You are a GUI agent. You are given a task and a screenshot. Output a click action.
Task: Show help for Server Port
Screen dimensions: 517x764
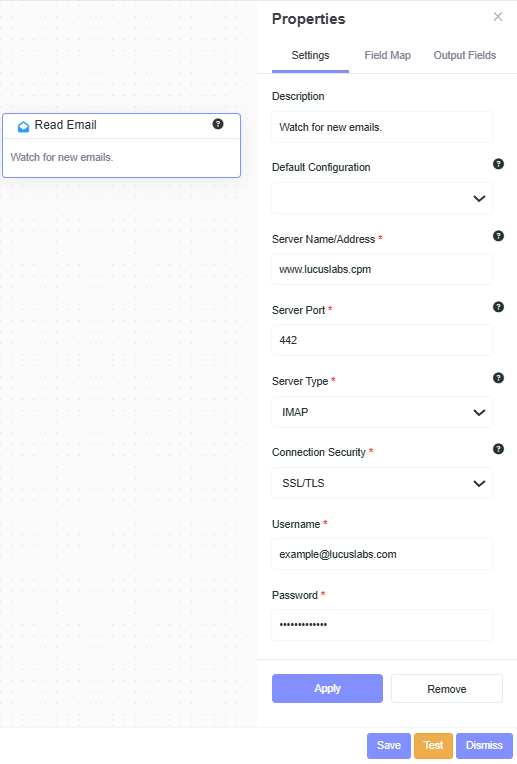pos(498,307)
